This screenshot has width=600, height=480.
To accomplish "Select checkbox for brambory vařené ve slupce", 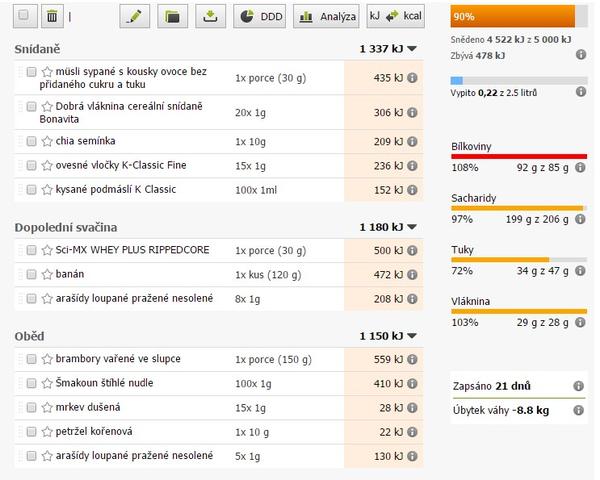I will (32, 359).
